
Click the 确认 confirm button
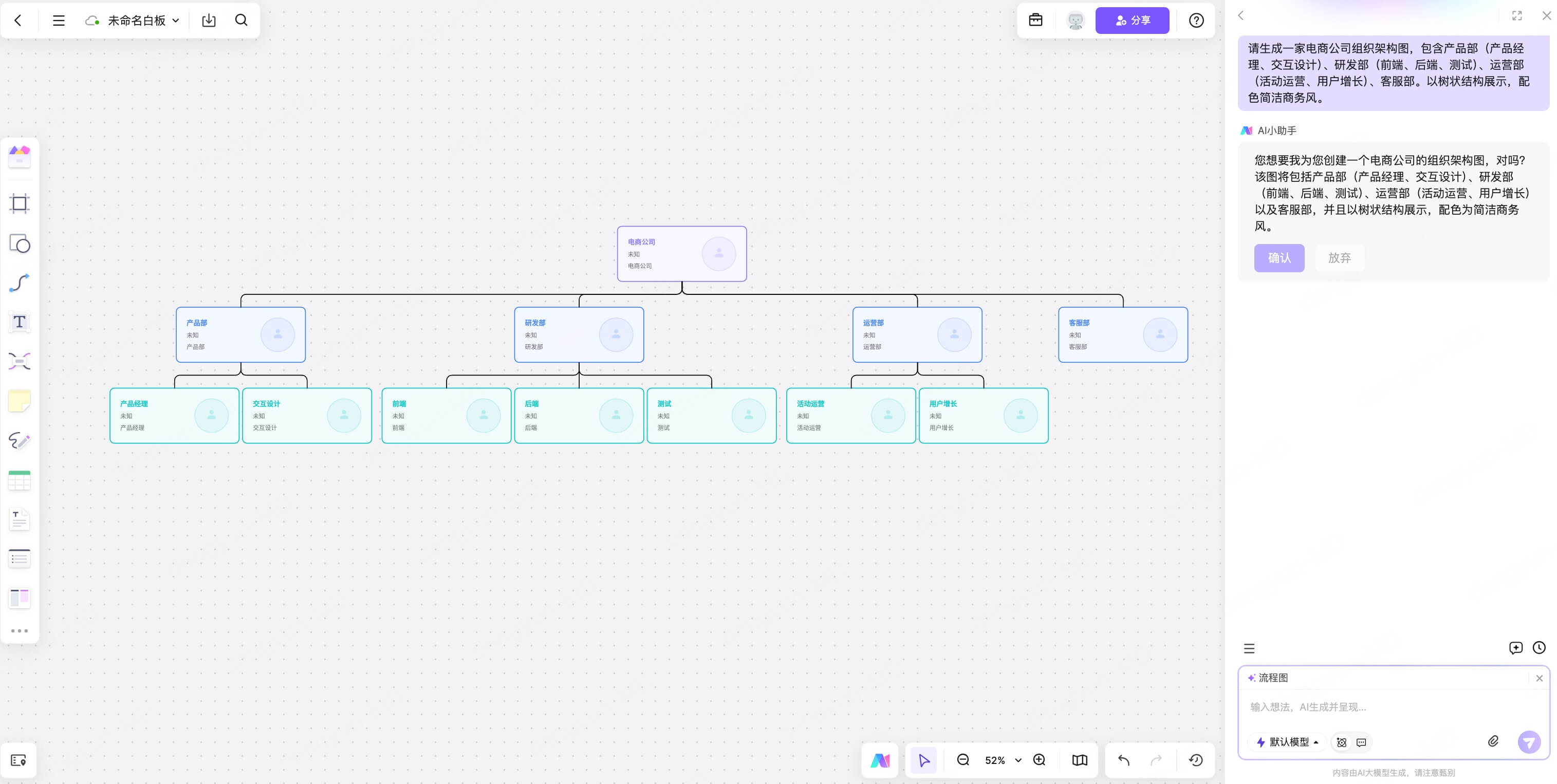pyautogui.click(x=1279, y=258)
